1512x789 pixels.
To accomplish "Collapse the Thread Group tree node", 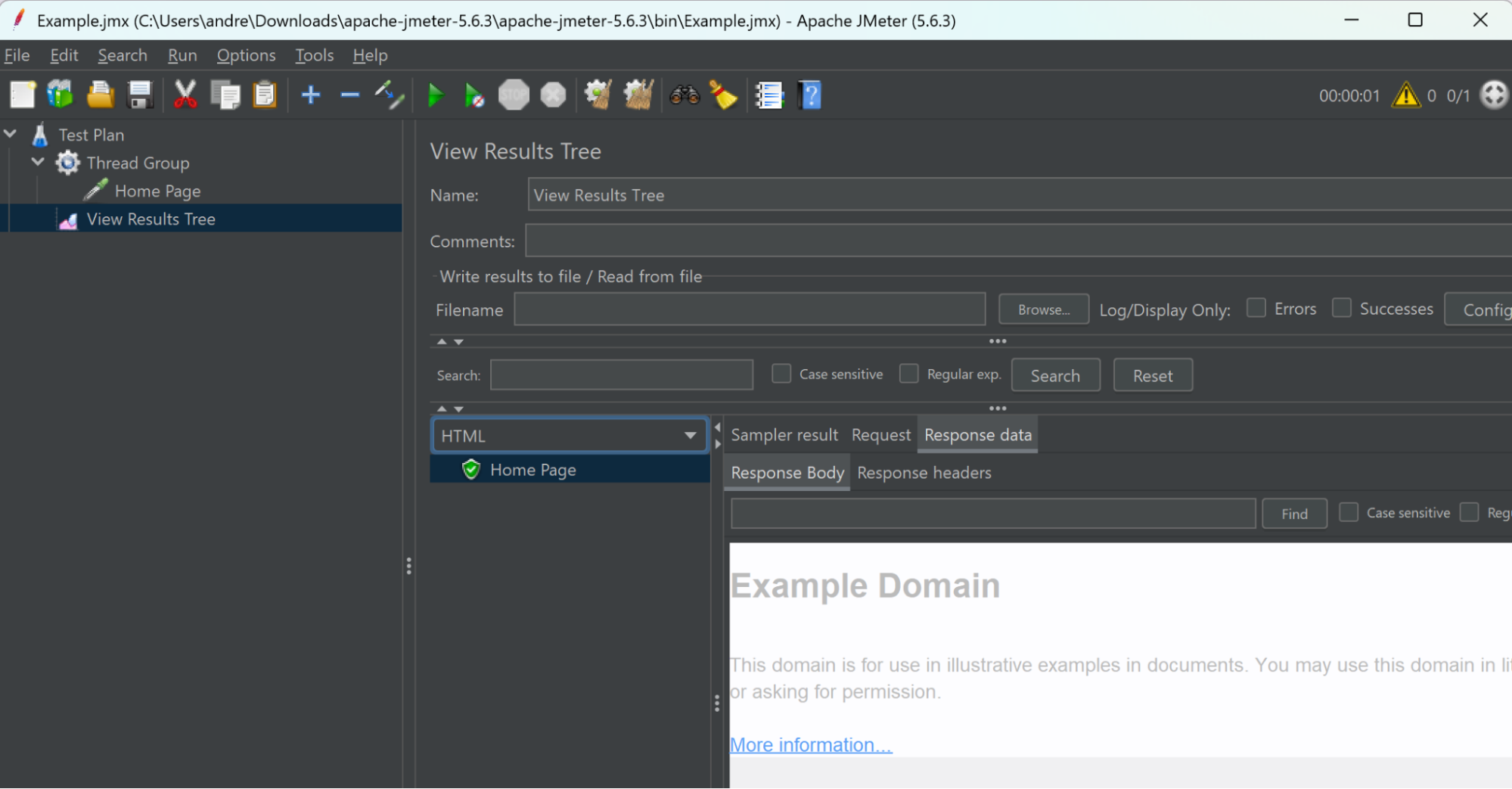I will point(38,162).
